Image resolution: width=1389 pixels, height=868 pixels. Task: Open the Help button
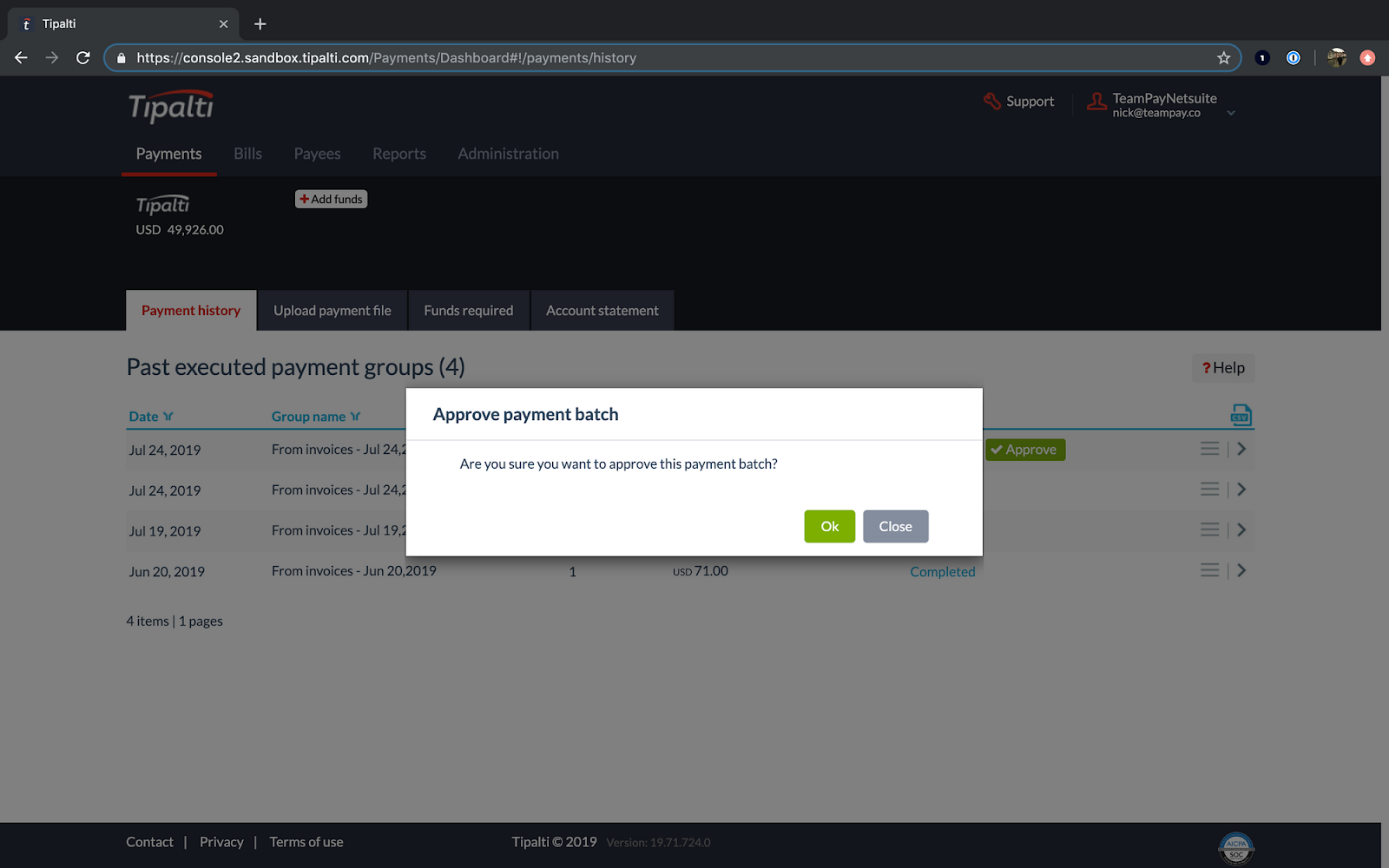(1223, 368)
